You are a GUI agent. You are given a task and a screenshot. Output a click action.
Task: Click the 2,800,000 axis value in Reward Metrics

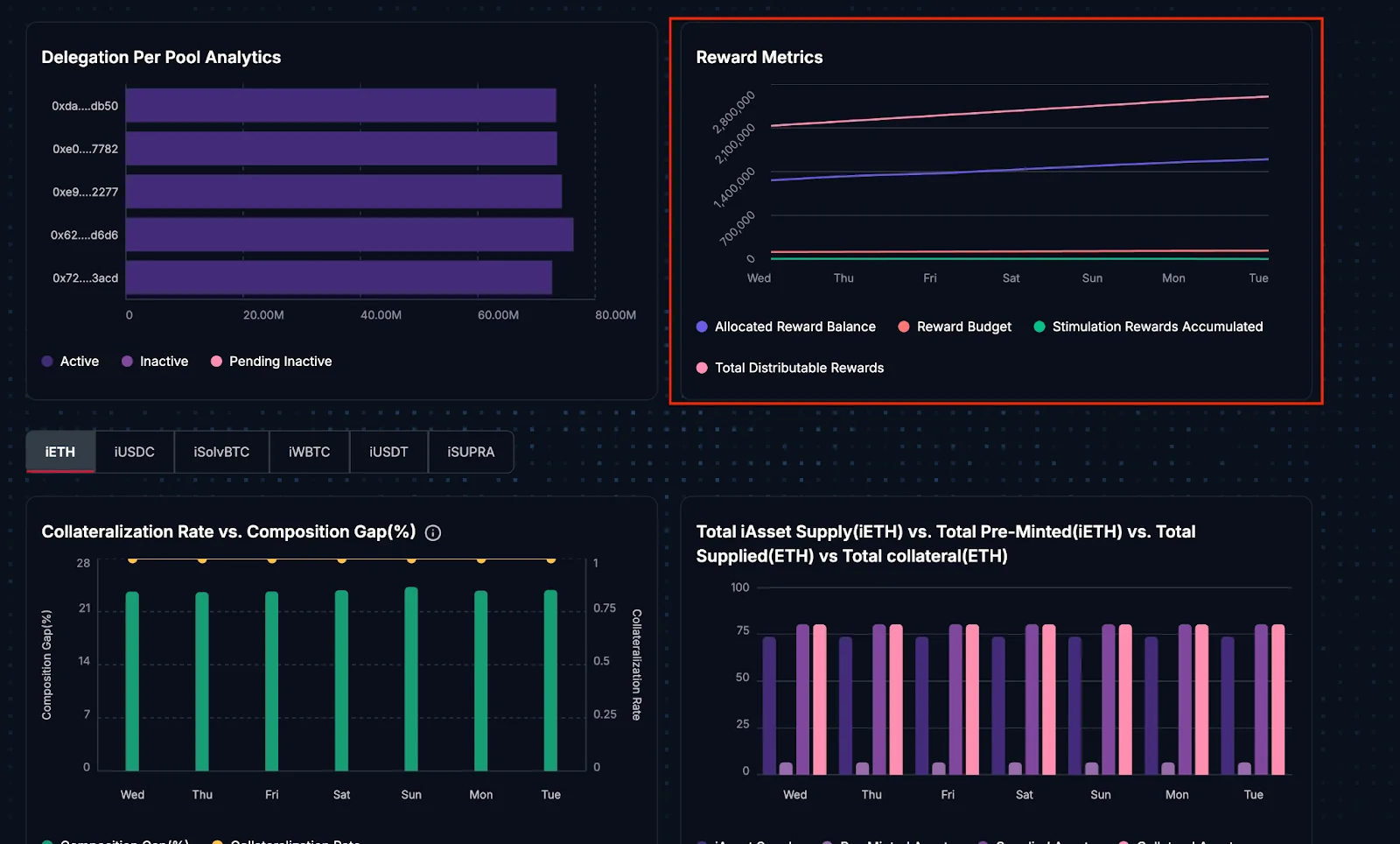[x=733, y=112]
